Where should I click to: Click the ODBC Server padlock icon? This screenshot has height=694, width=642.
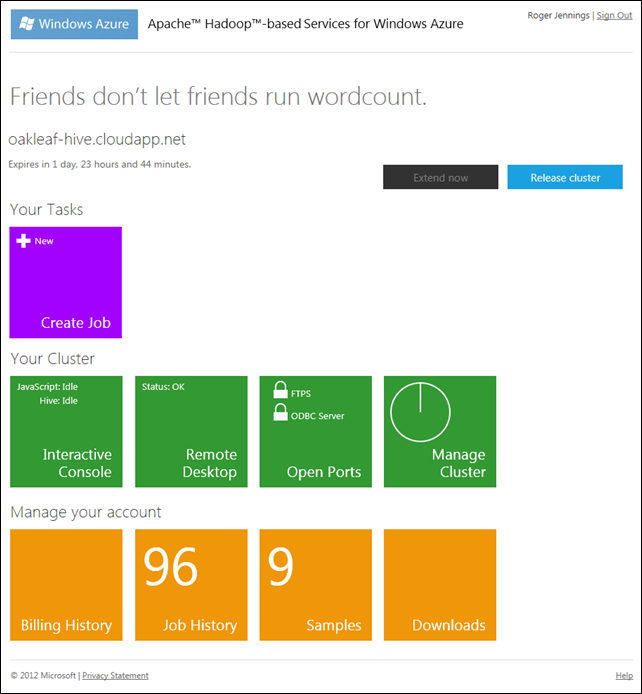click(280, 412)
